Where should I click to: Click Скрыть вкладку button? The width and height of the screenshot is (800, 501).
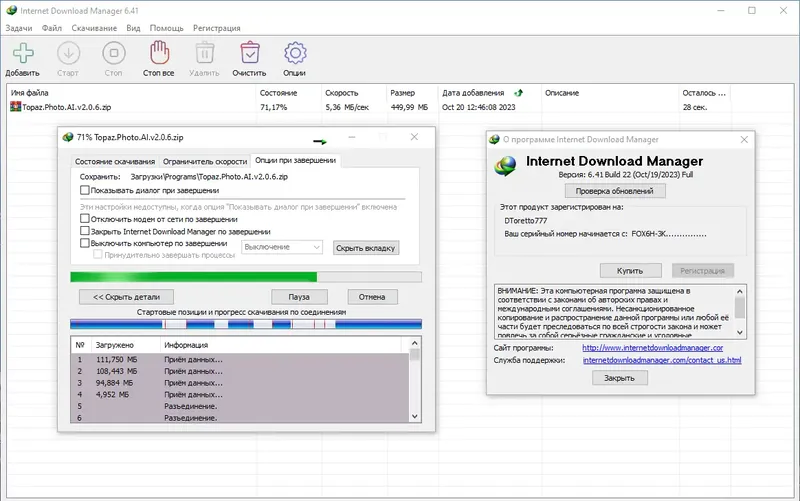pos(365,248)
